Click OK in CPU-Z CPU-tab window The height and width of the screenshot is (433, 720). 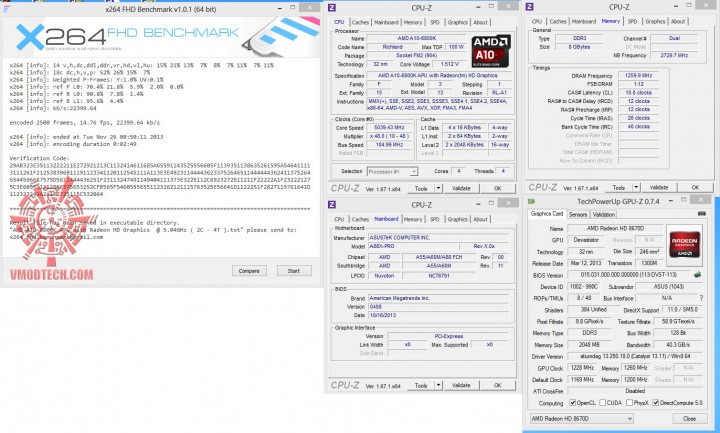click(x=497, y=188)
